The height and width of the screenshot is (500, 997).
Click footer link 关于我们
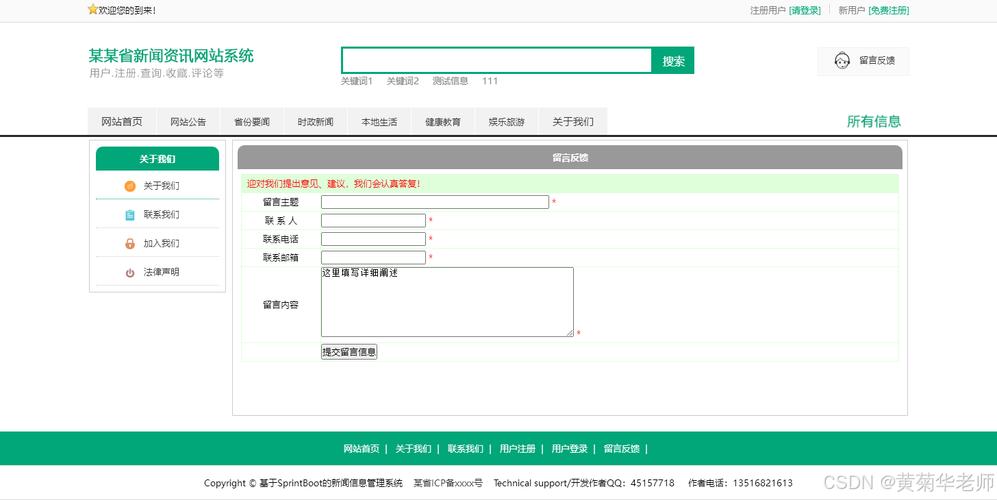(x=413, y=449)
